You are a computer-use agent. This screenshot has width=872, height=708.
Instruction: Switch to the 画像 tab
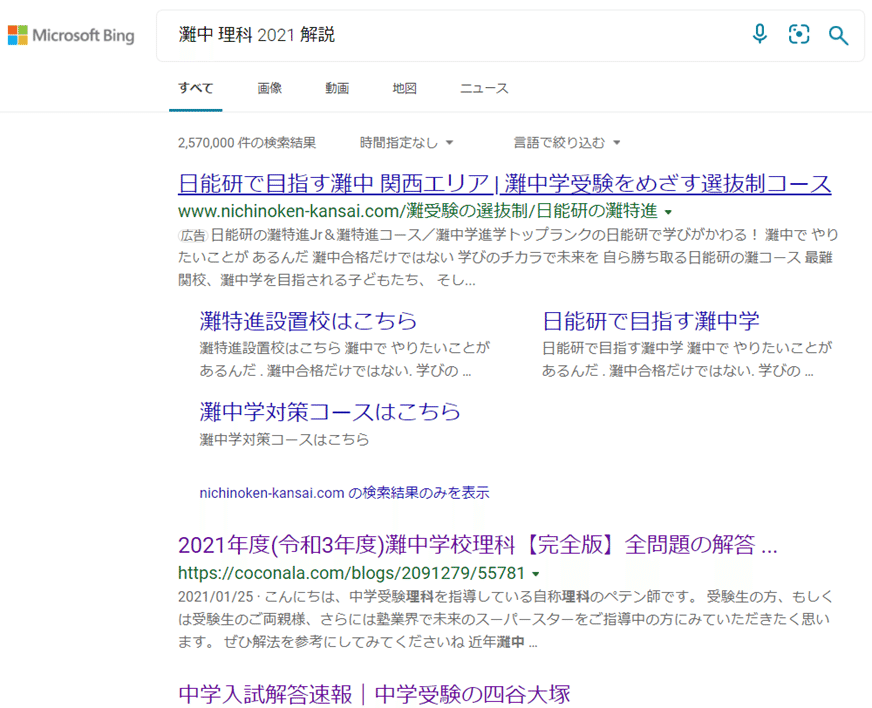coord(270,88)
